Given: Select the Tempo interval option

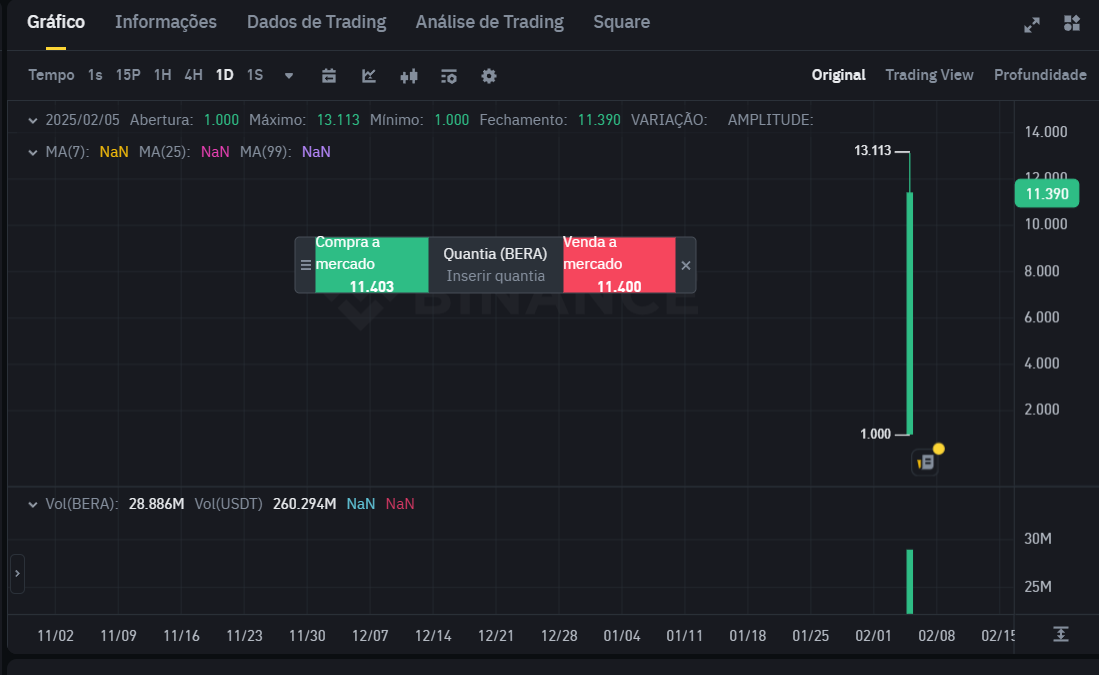Looking at the screenshot, I should tap(51, 75).
